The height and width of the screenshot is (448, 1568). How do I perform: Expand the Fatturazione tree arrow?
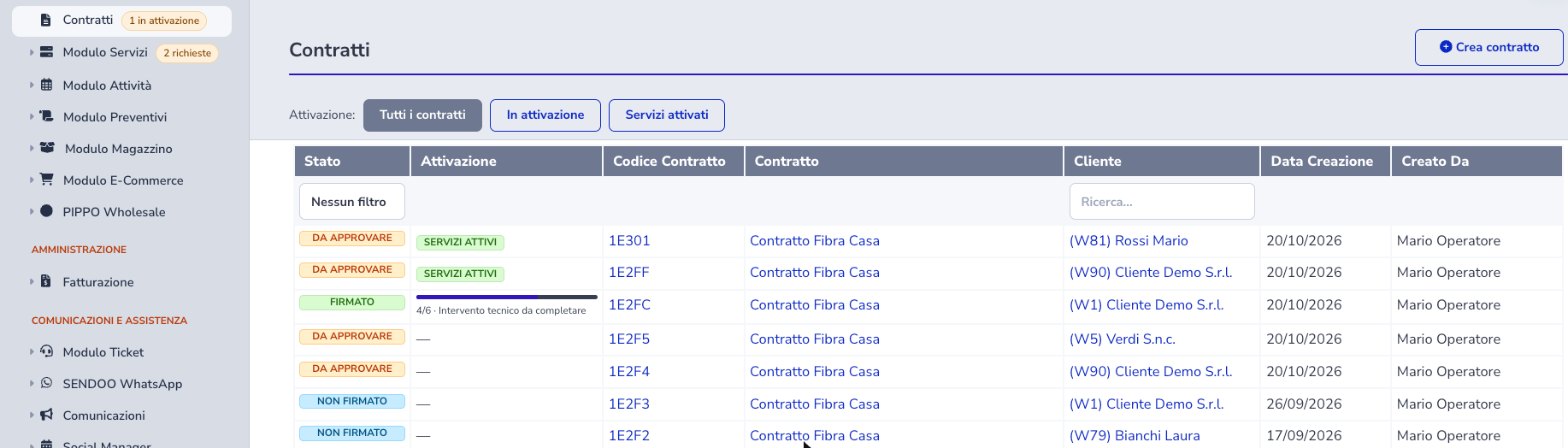click(x=31, y=282)
